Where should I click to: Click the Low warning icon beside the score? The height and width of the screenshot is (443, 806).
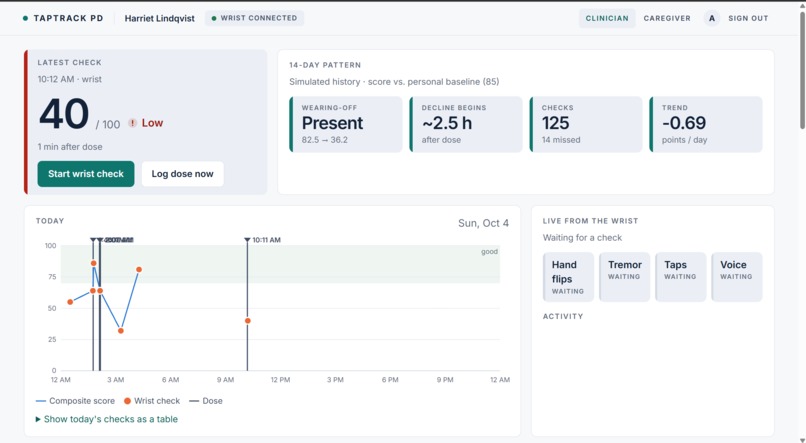pos(133,123)
